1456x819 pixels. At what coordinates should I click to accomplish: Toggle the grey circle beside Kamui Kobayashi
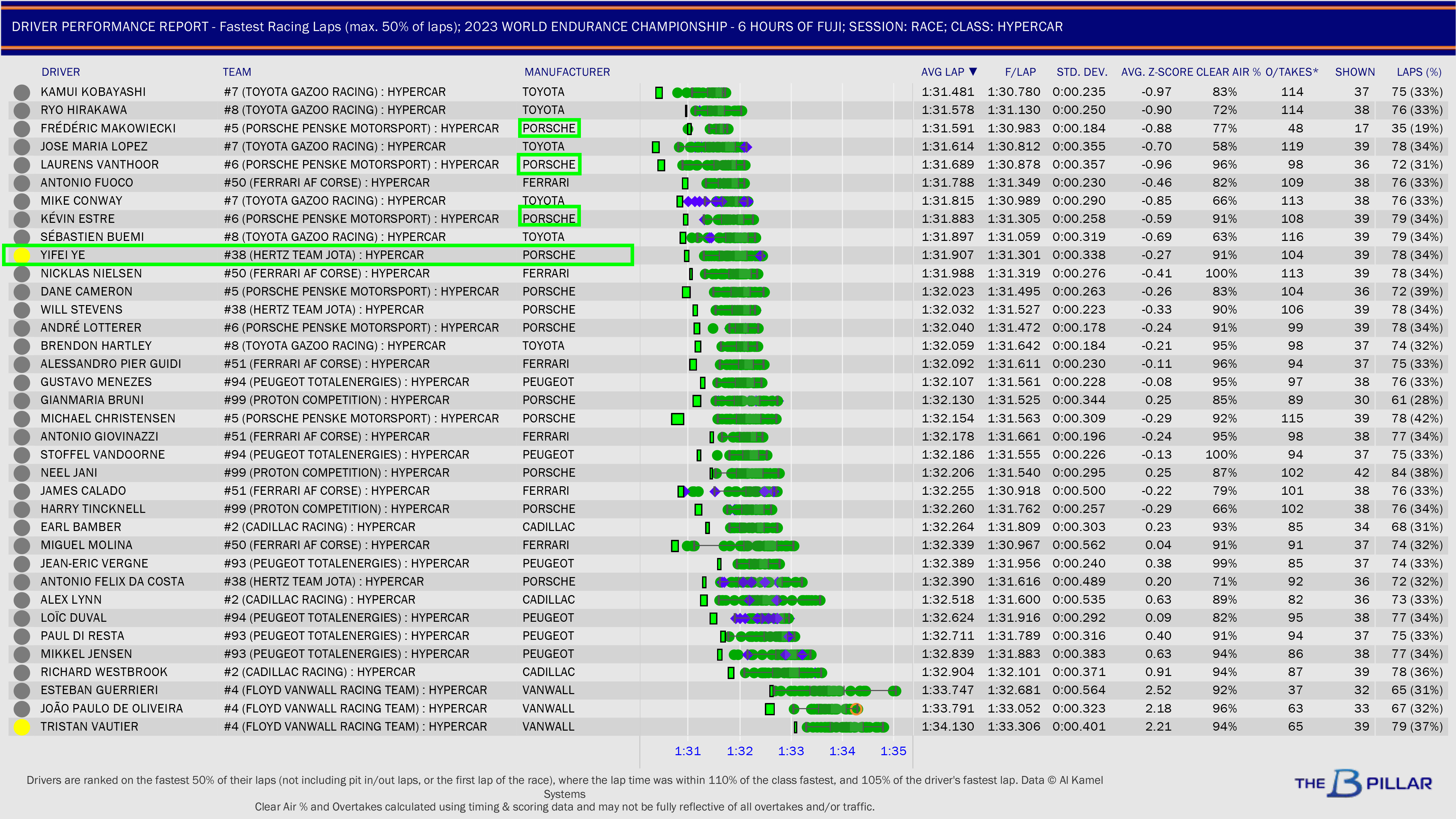pyautogui.click(x=22, y=92)
